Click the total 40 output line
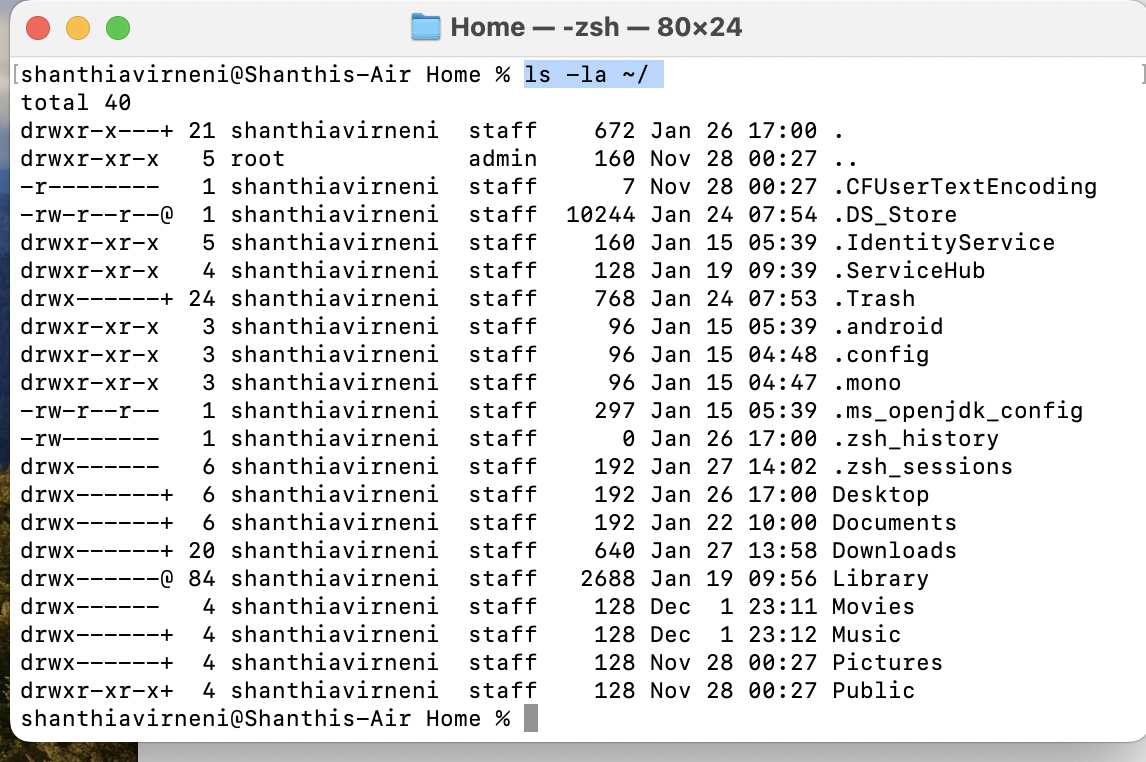The image size is (1146, 762). click(x=76, y=103)
